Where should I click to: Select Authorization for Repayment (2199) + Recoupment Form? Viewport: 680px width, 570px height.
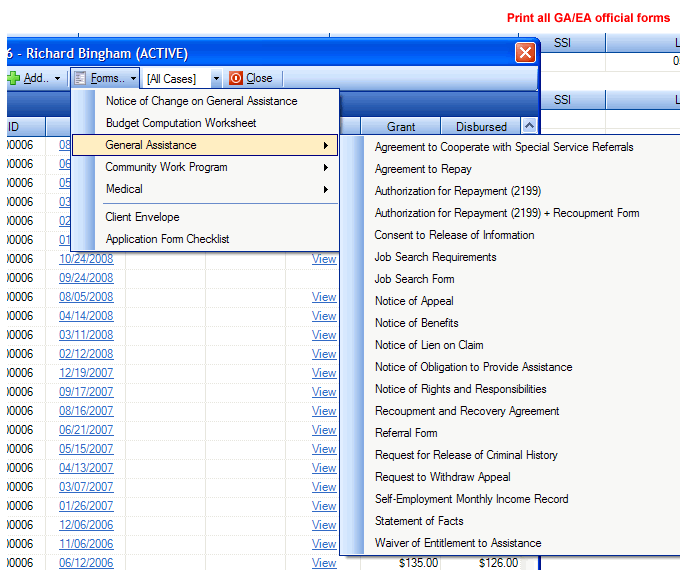[x=507, y=213]
